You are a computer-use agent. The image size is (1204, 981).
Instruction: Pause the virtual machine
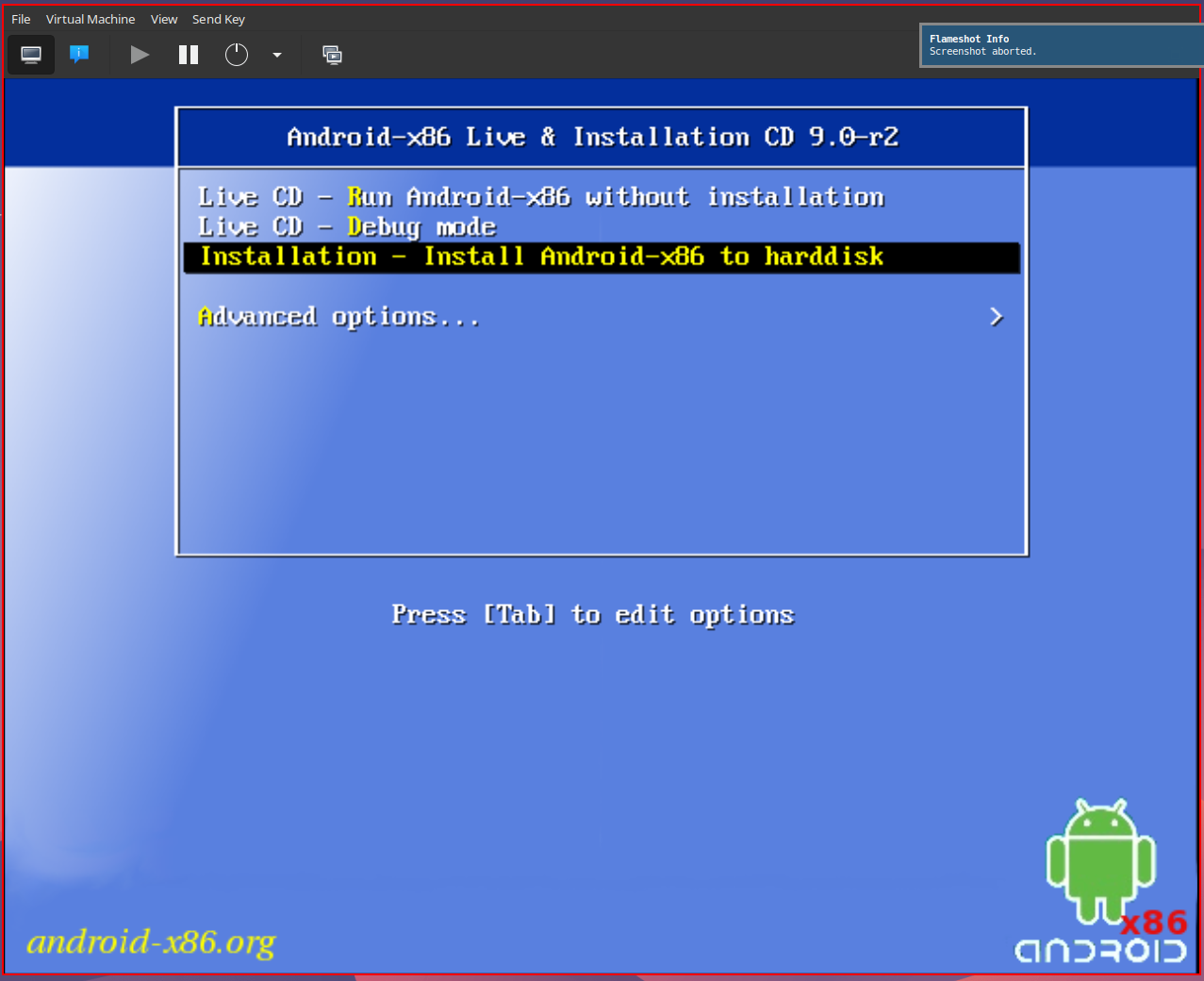189,55
